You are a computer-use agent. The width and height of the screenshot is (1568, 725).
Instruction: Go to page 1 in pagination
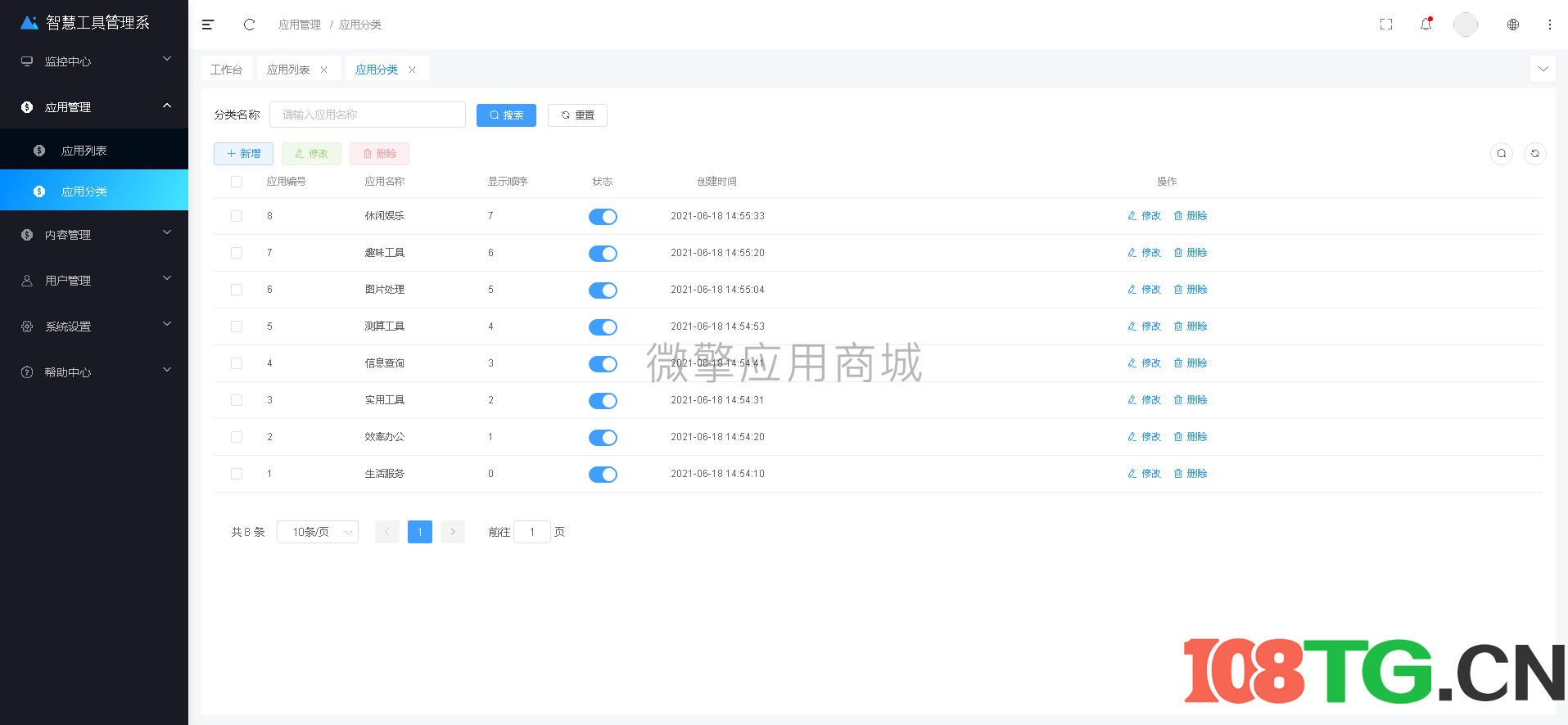point(420,532)
